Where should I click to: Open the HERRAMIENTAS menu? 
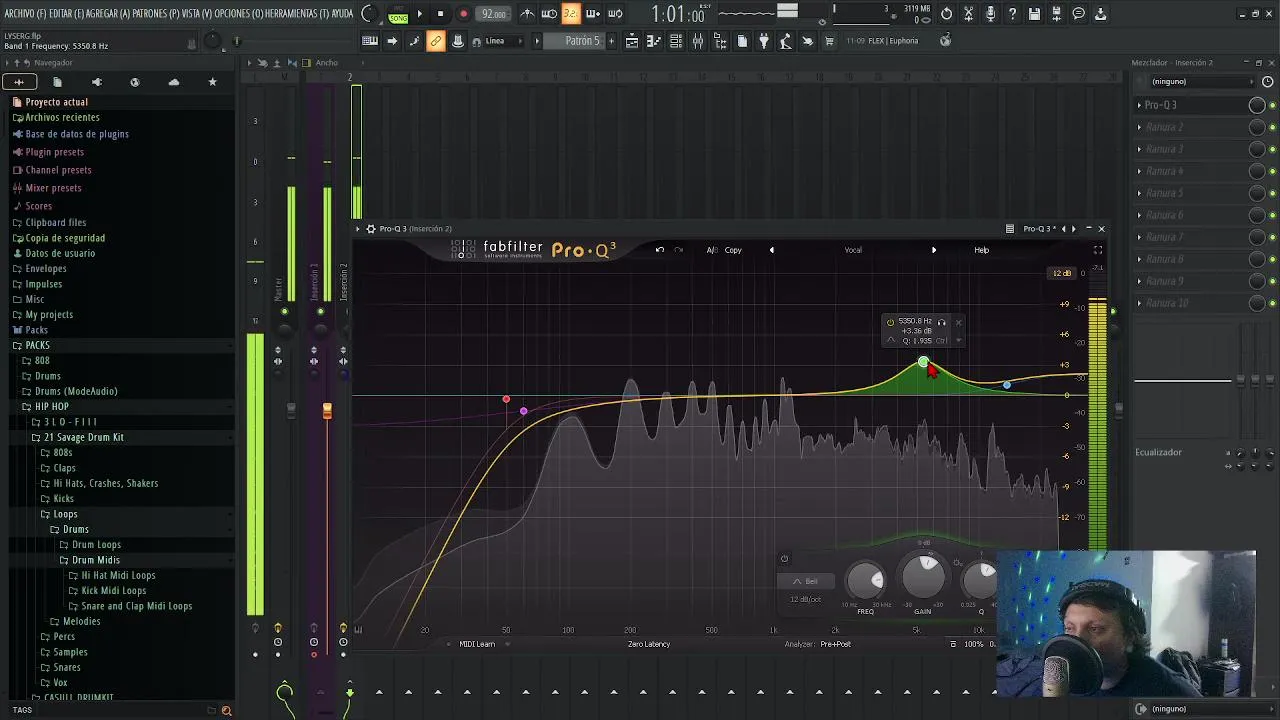click(298, 14)
